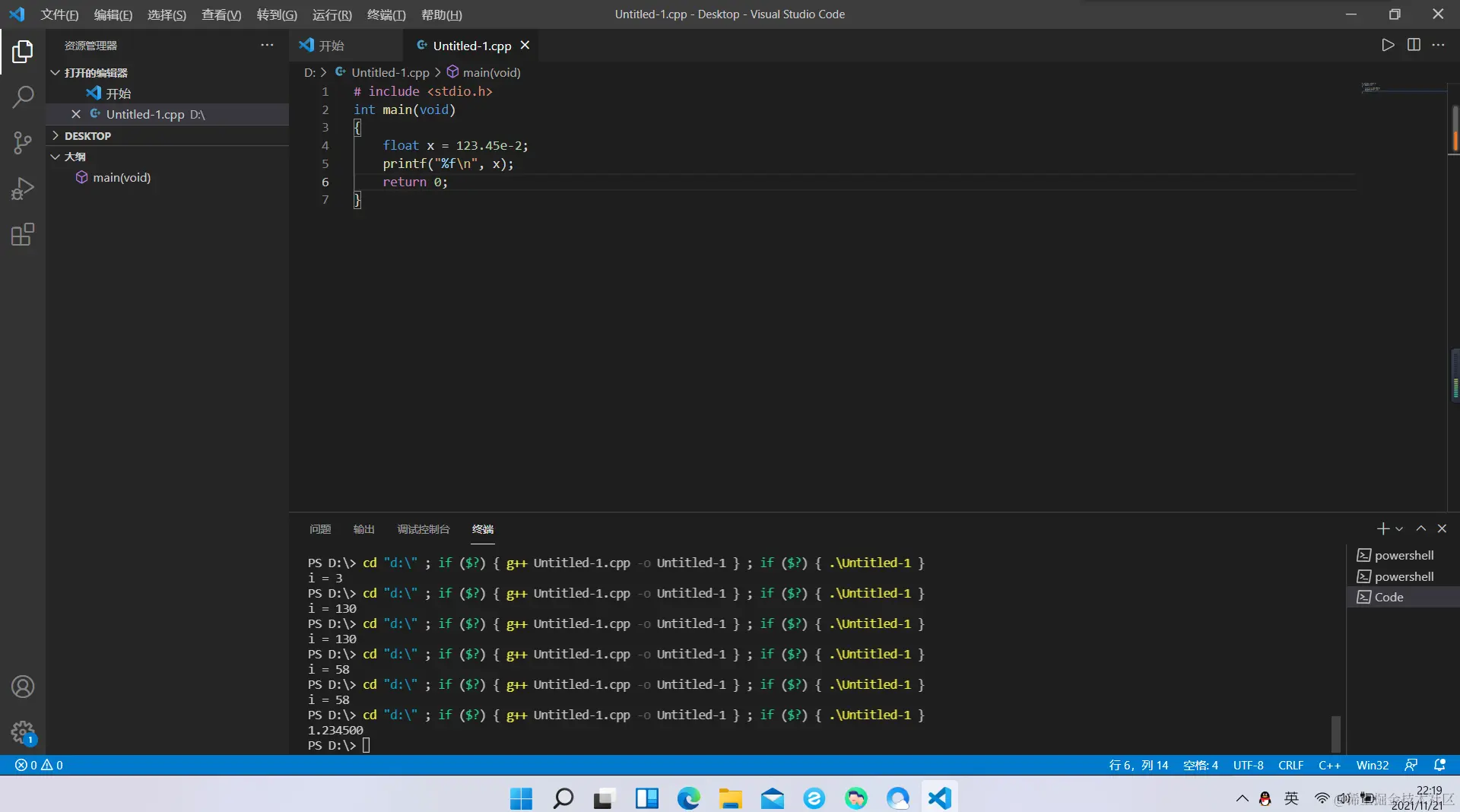1460x812 pixels.
Task: Open editor More Actions menu
Action: [x=1438, y=45]
